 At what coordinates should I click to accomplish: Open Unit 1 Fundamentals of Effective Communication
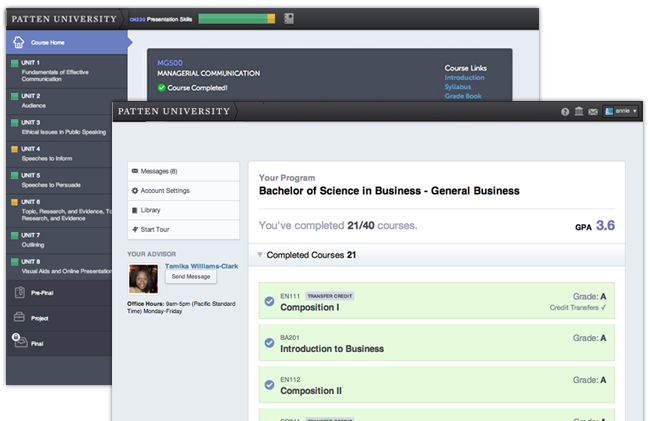click(x=66, y=71)
